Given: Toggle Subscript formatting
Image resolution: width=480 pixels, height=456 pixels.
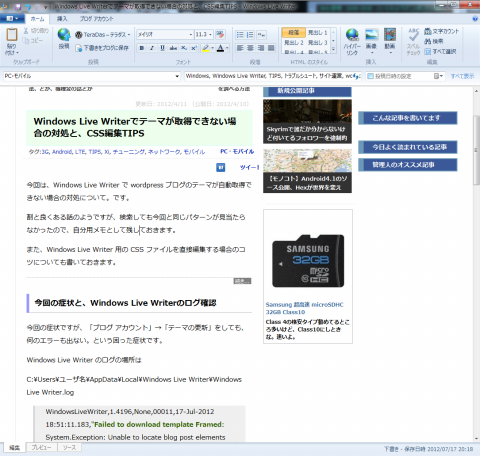Looking at the screenshot, I should click(183, 48).
